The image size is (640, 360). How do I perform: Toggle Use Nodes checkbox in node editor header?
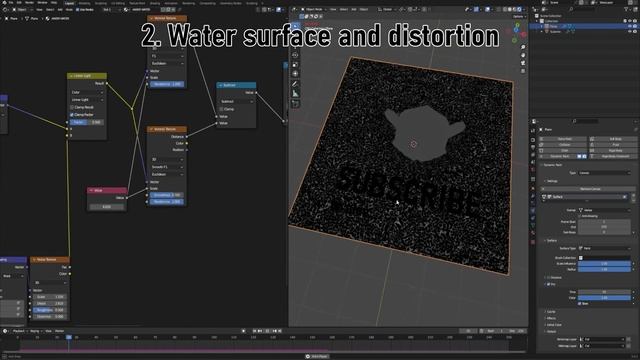[78, 9]
